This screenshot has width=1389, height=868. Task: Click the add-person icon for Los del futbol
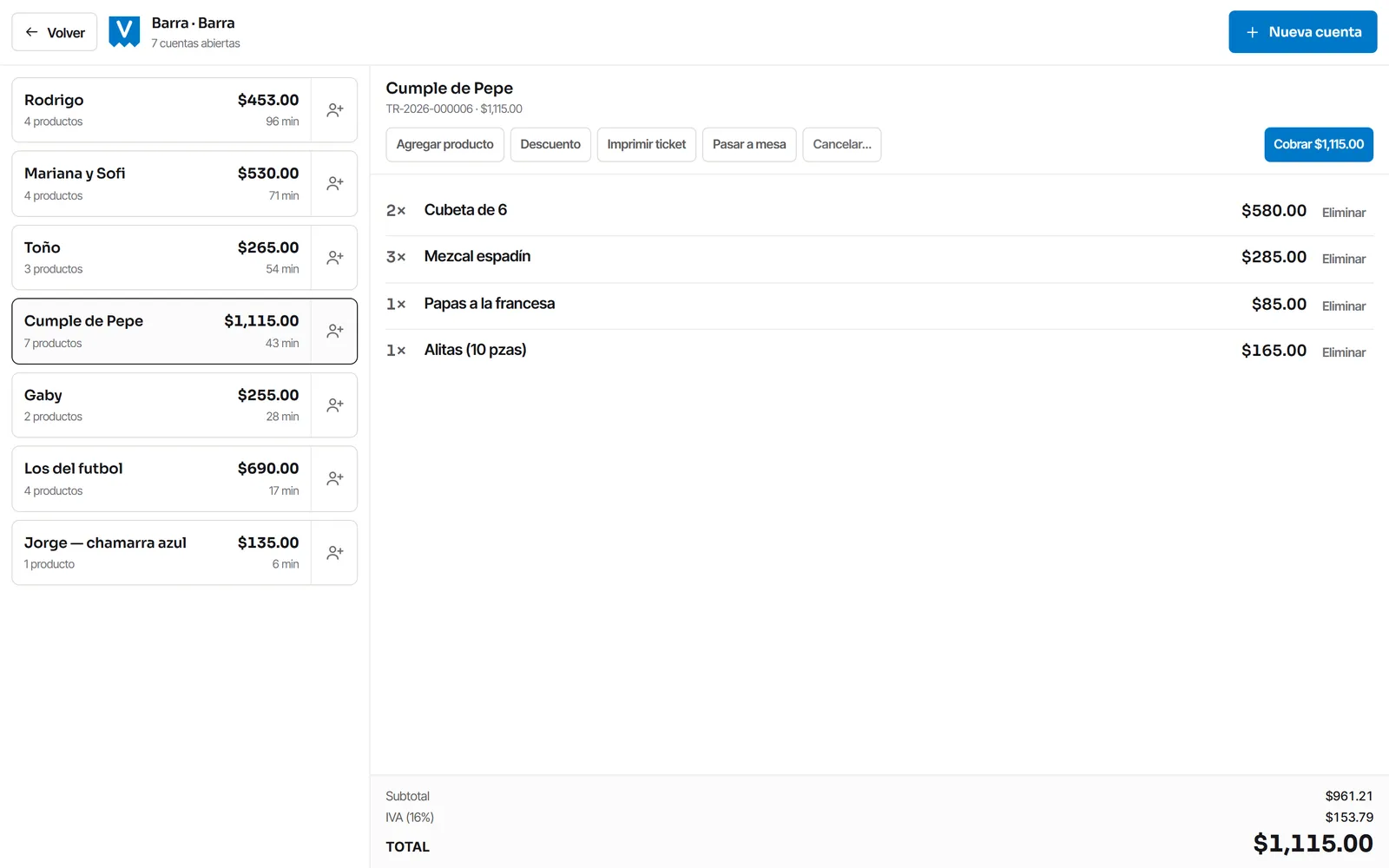pos(334,479)
